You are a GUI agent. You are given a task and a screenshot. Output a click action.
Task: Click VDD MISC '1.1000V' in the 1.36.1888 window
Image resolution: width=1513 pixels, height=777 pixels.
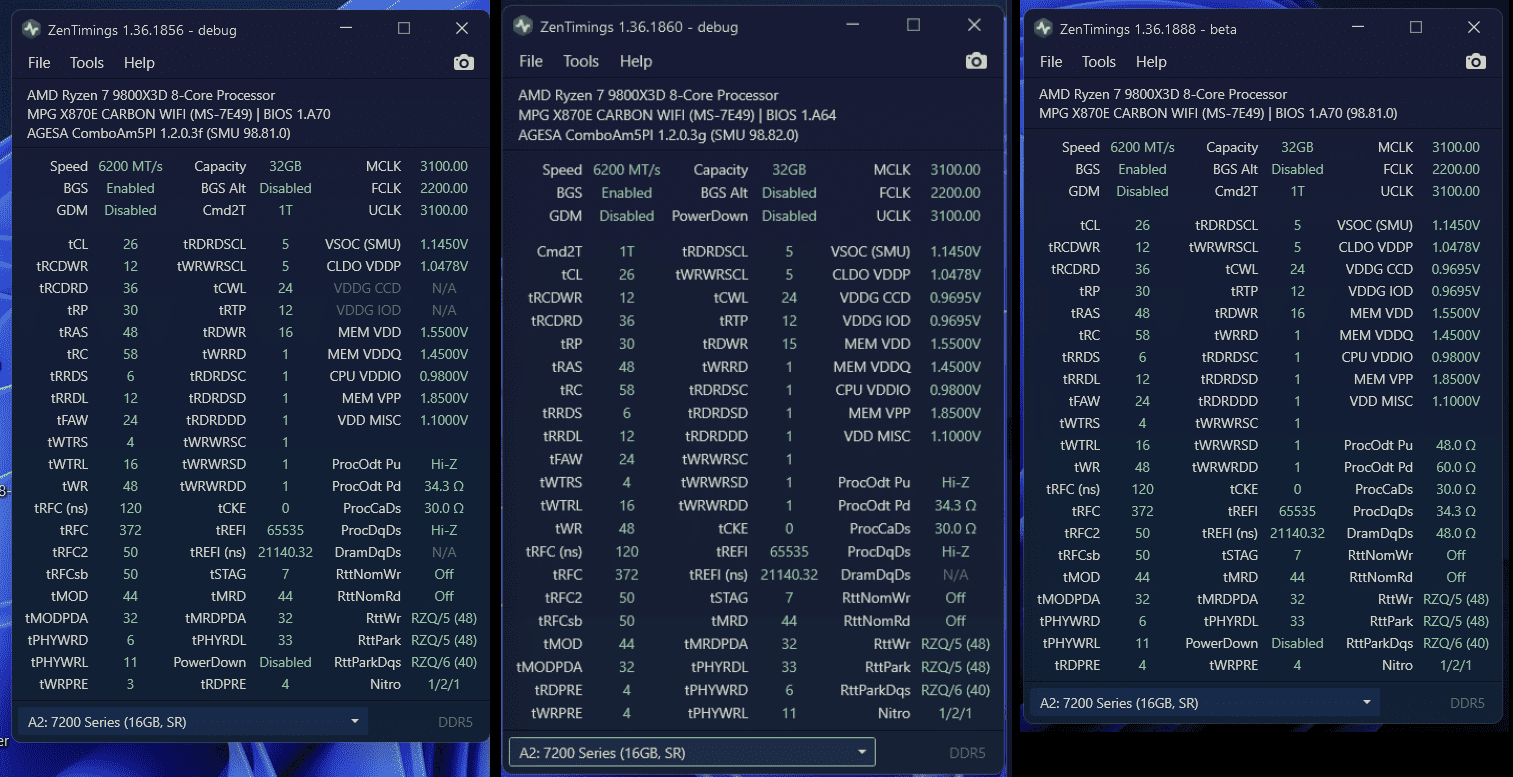(1455, 401)
